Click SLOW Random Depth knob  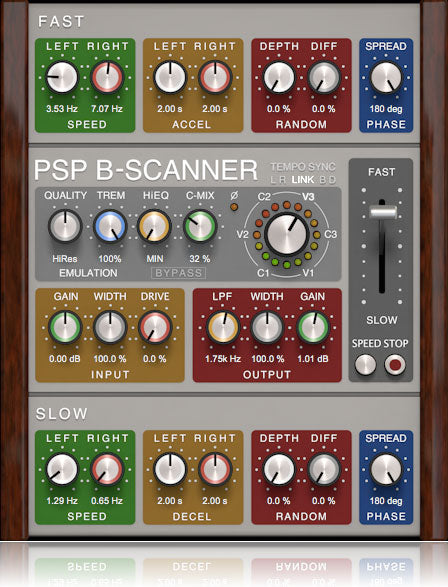click(x=279, y=469)
